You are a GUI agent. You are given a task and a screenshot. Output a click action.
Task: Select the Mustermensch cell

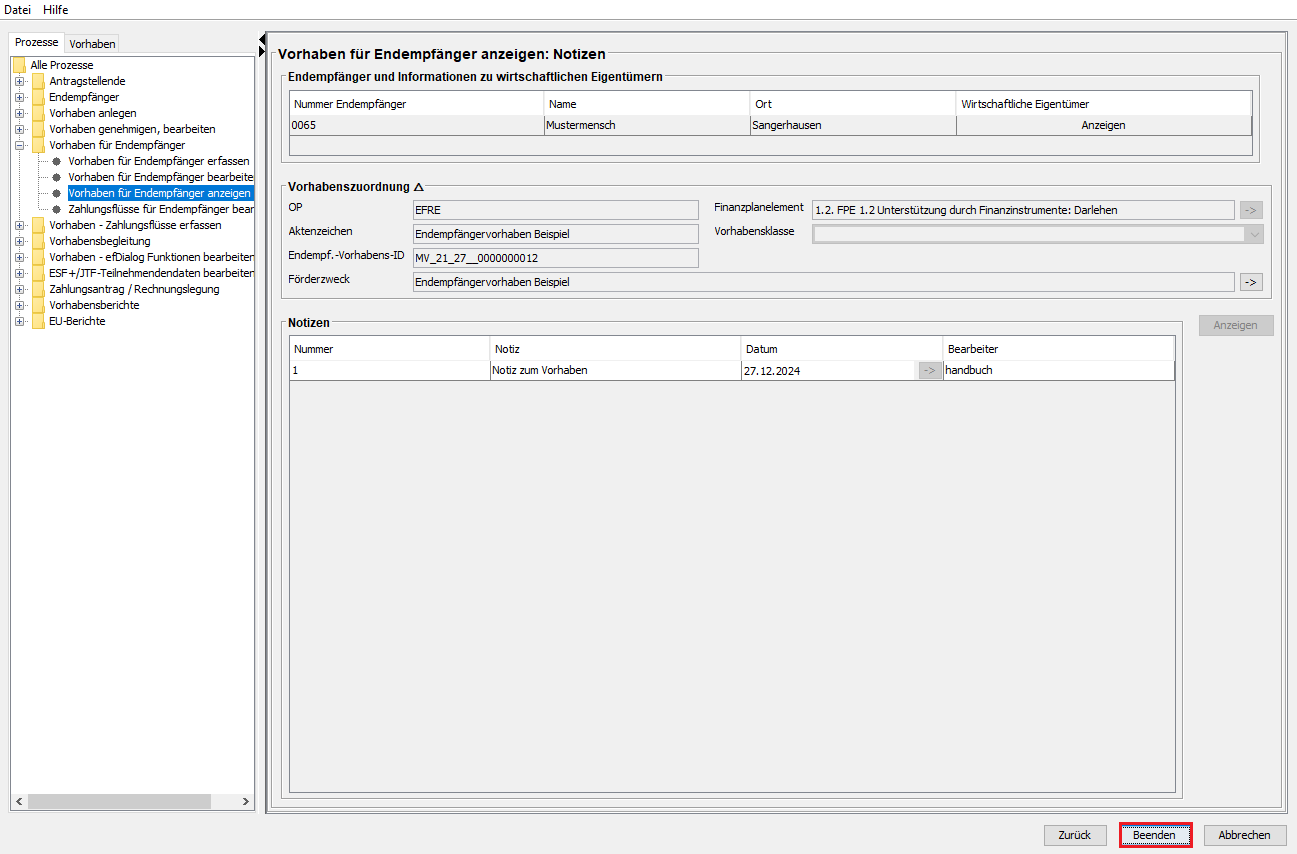647,125
